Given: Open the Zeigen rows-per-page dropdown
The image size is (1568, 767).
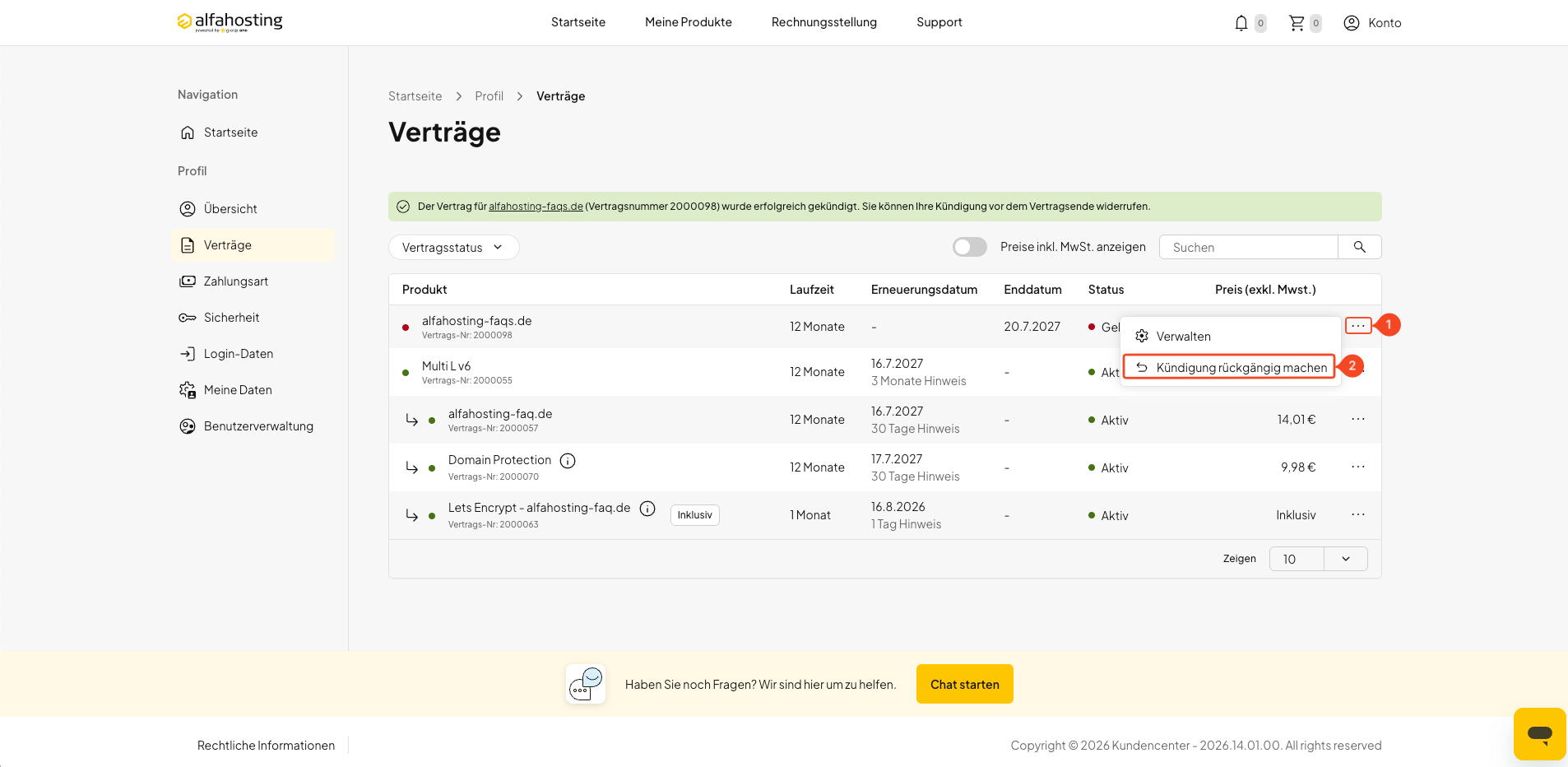Looking at the screenshot, I should (1318, 559).
